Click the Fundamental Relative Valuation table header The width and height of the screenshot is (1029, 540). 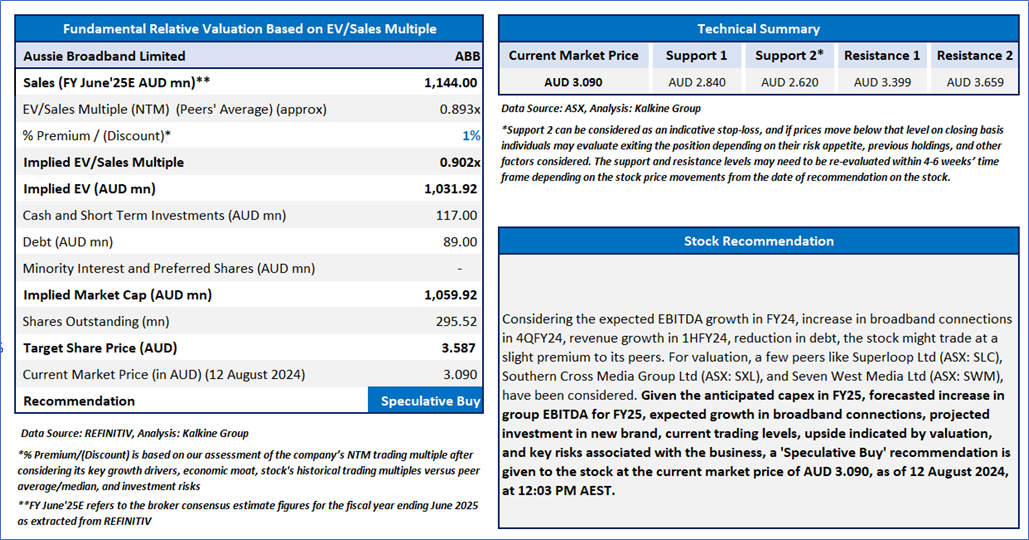249,28
